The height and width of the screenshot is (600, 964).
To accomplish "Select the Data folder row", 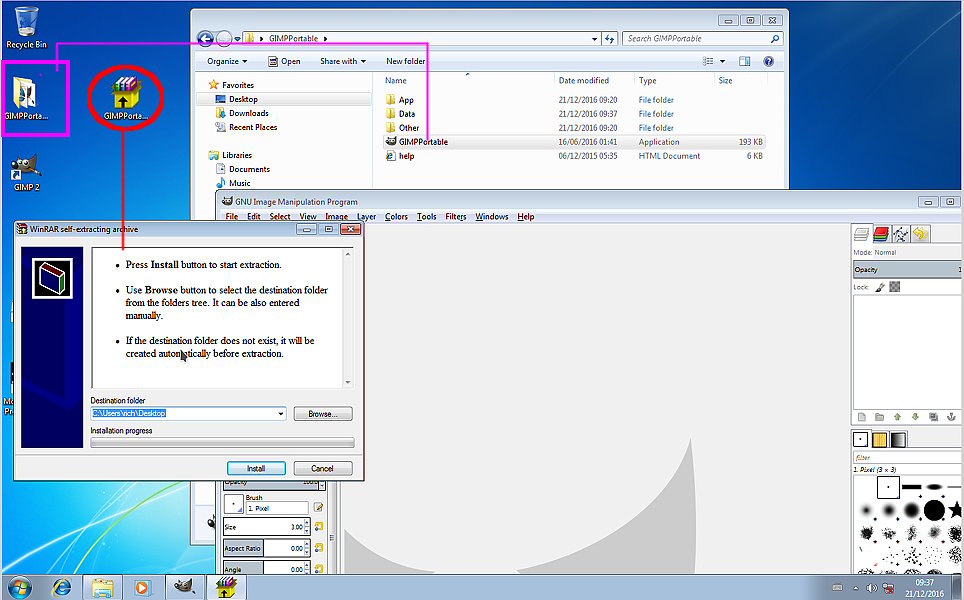I will (x=575, y=114).
